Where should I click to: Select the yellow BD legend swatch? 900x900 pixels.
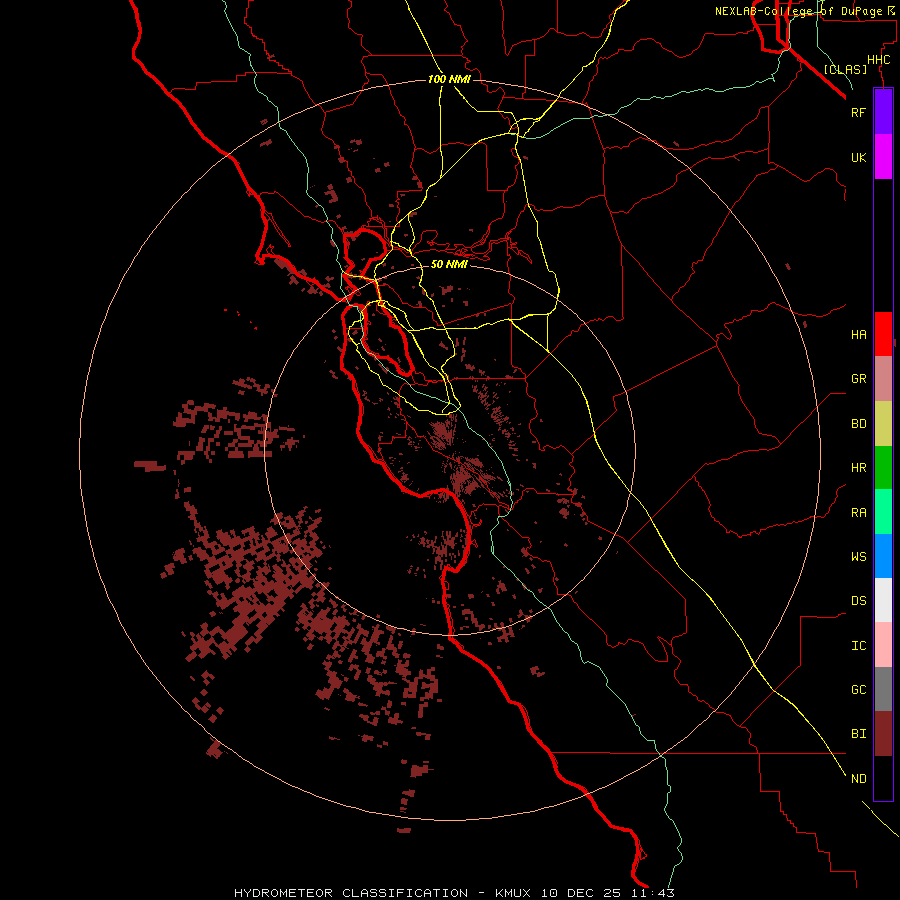(883, 424)
